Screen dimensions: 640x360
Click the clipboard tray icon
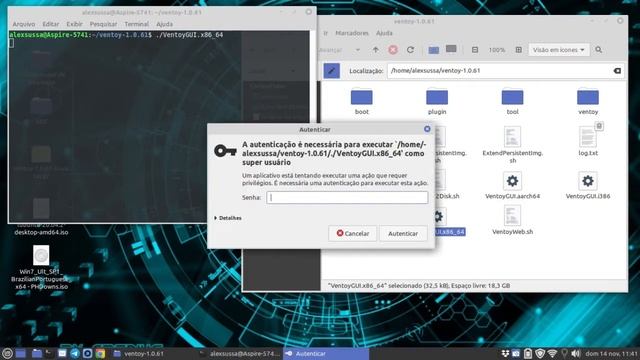(x=528, y=353)
